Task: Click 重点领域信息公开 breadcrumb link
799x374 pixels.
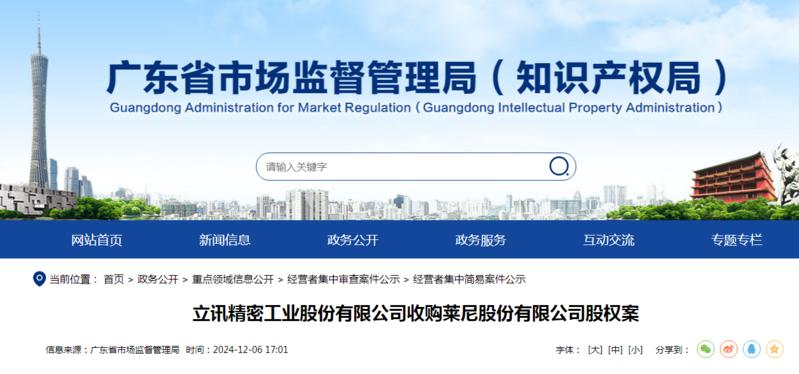Action: (x=233, y=279)
